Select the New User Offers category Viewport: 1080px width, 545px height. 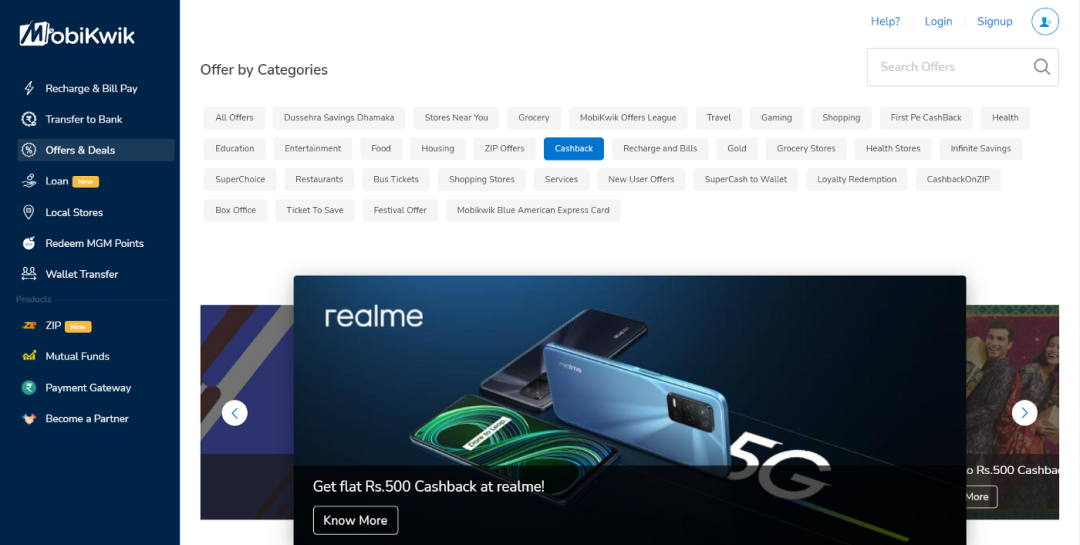tap(641, 180)
